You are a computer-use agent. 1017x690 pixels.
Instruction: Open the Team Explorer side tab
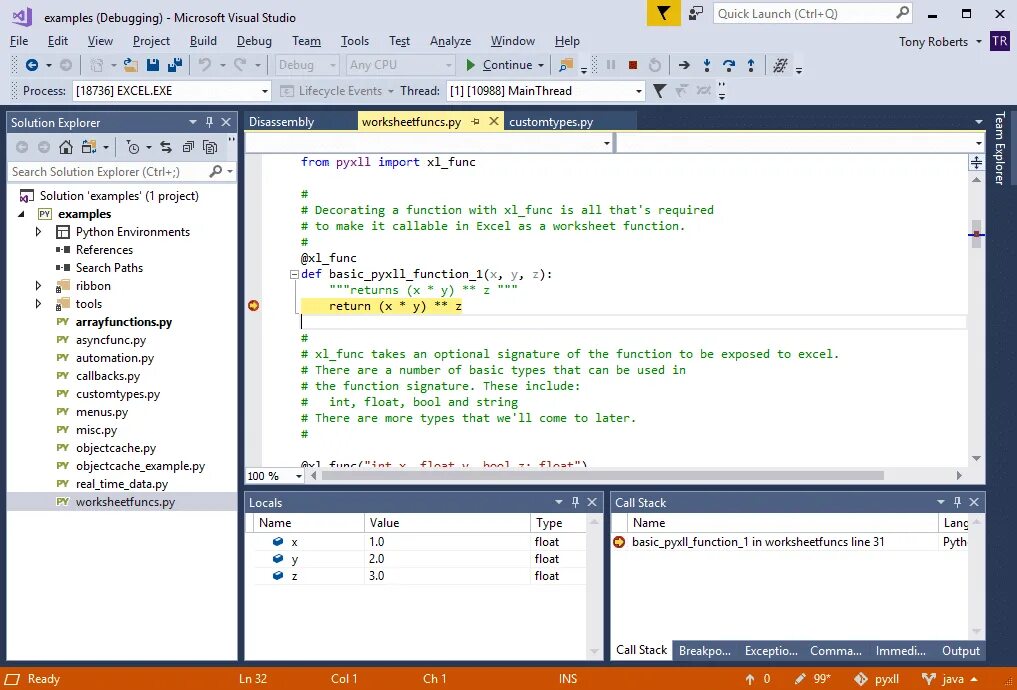tap(999, 148)
